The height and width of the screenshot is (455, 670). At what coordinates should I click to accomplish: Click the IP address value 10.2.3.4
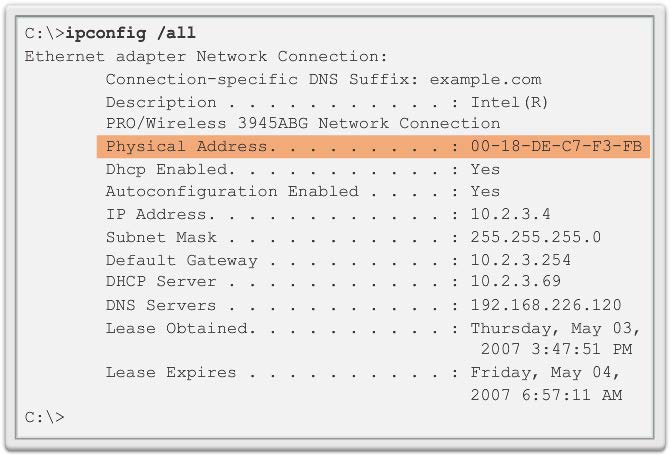(x=510, y=214)
